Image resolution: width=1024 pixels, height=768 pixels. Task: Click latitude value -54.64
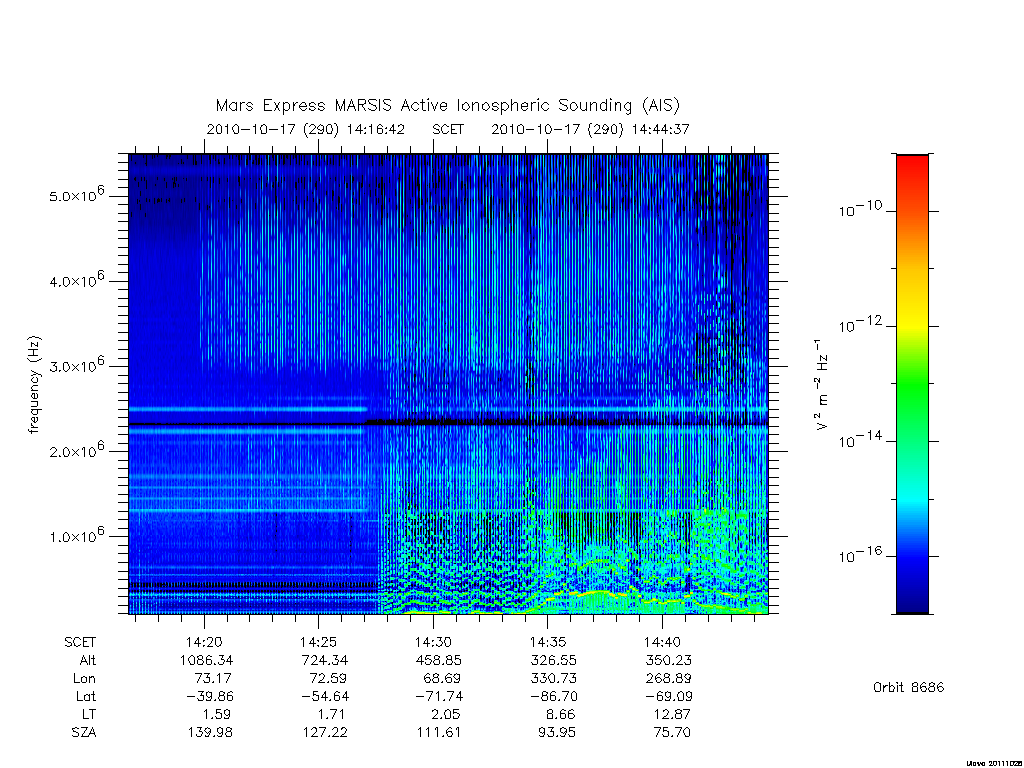click(x=325, y=696)
